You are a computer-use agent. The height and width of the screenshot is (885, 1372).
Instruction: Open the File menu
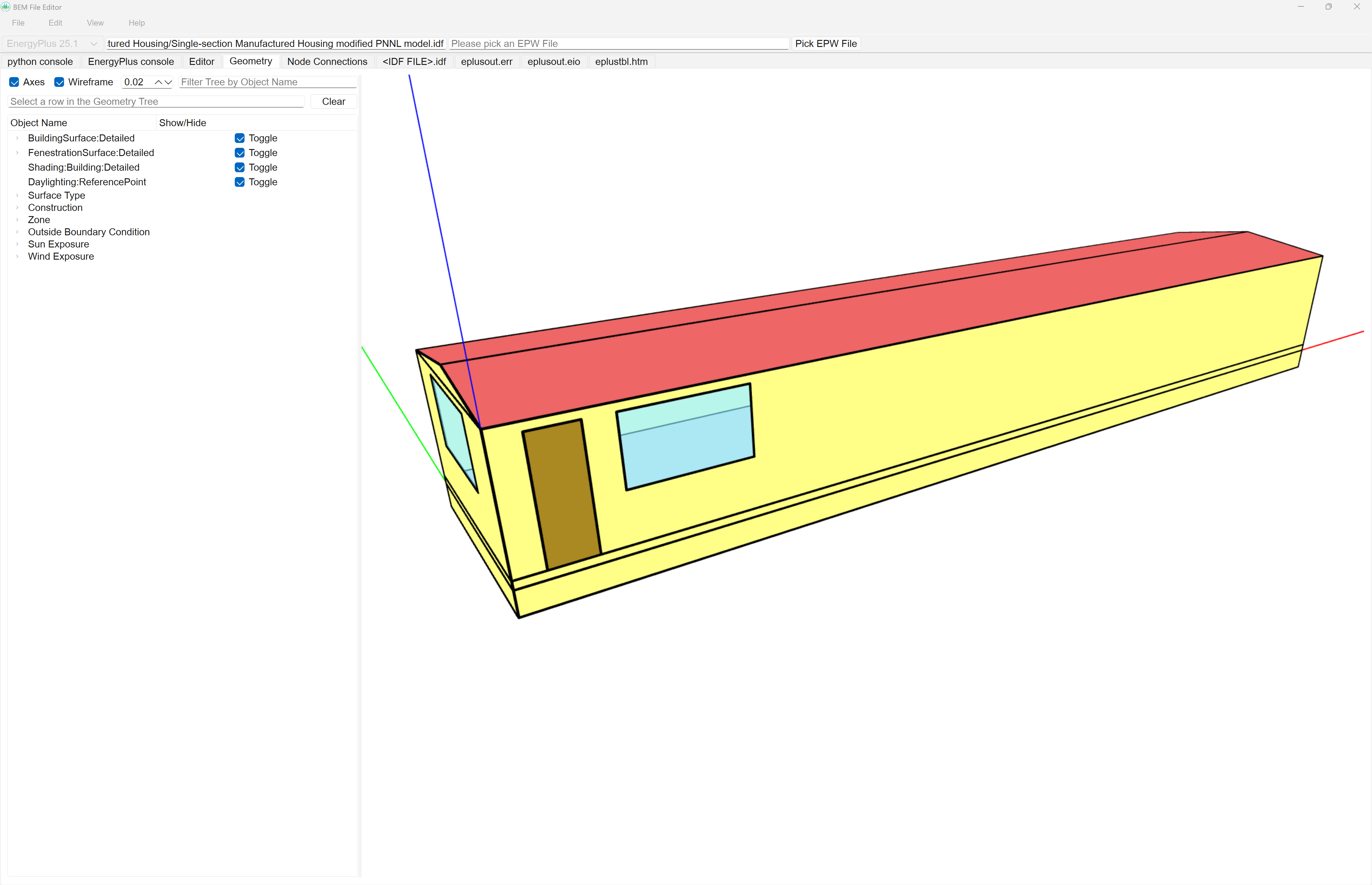pos(18,23)
